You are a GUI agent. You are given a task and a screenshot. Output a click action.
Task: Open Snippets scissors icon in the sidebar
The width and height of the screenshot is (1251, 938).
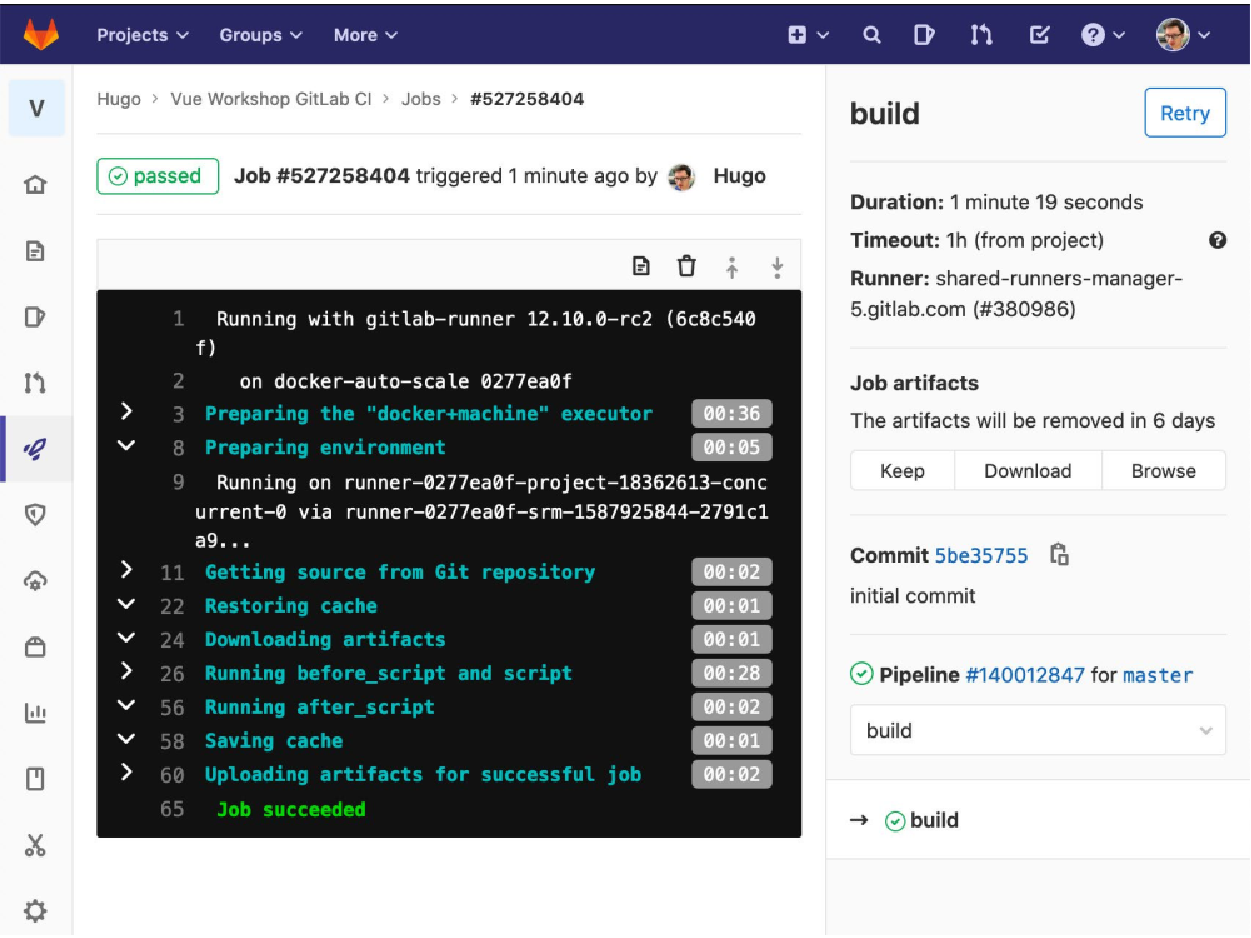(35, 845)
